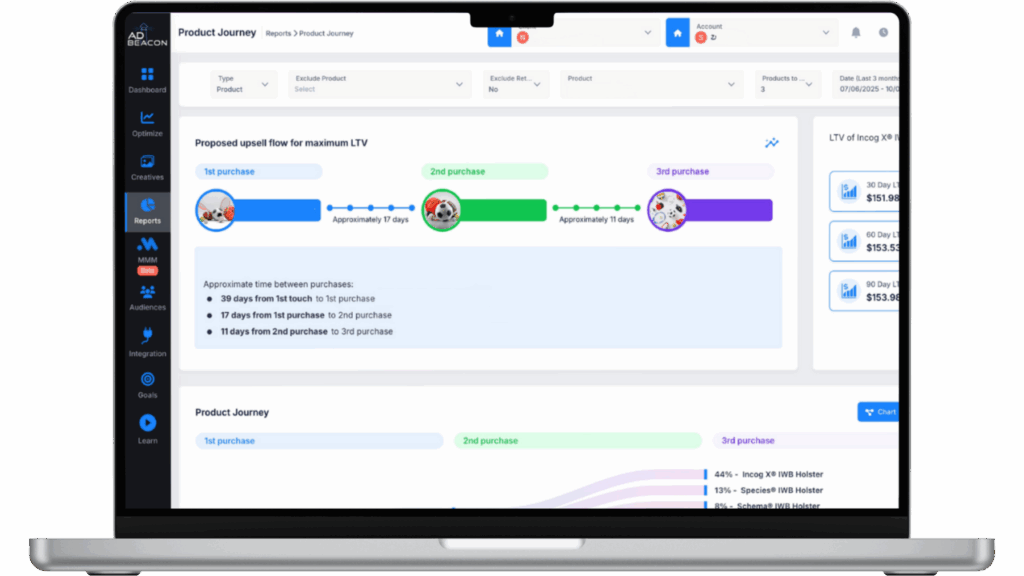Expand the Type dropdown filter
The height and width of the screenshot is (576, 1024).
pos(244,84)
